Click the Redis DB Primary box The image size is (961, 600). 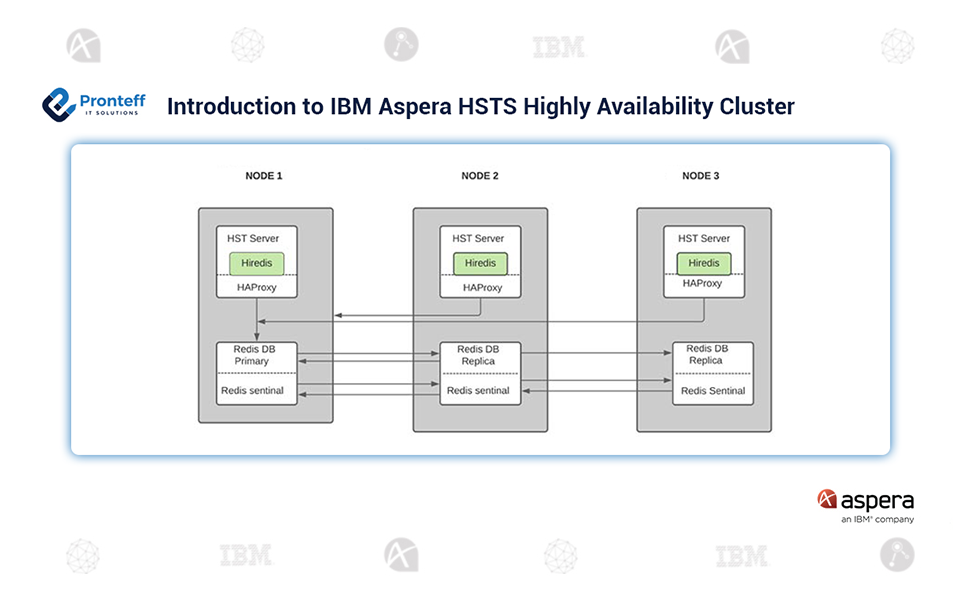tap(257, 356)
